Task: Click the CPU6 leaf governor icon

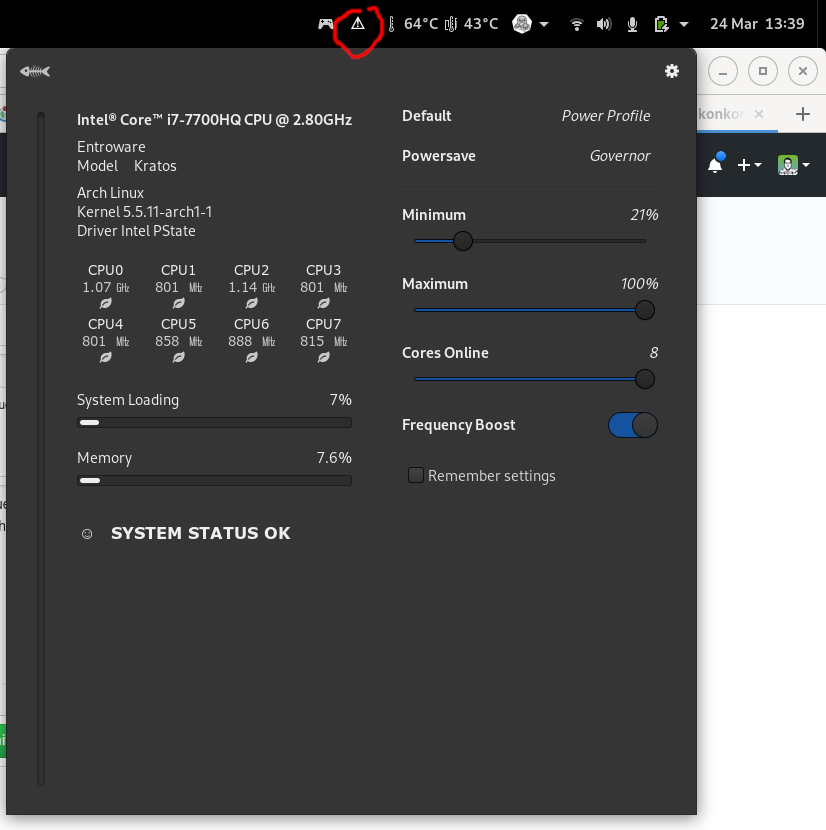Action: tap(252, 357)
